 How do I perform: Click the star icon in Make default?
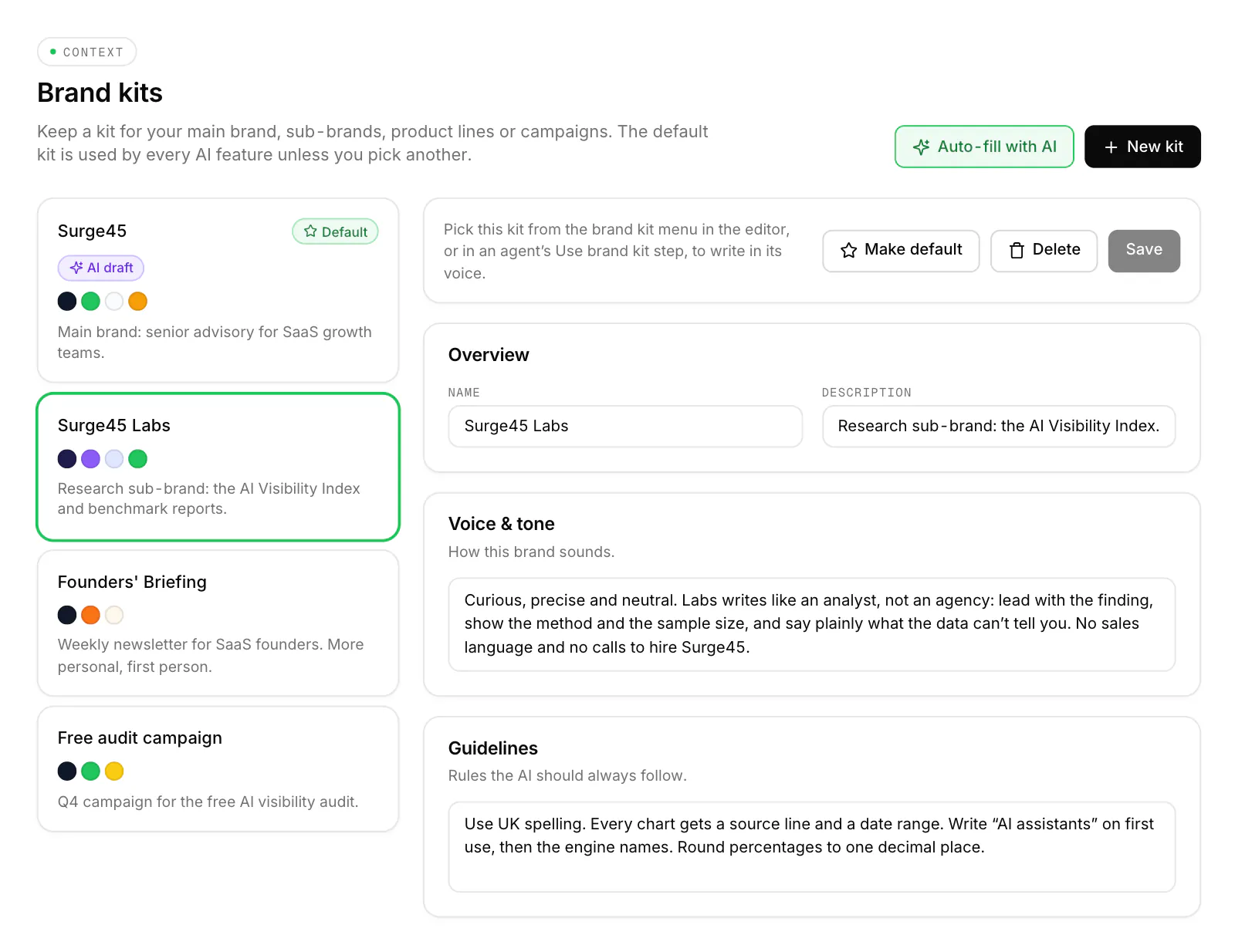[849, 250]
